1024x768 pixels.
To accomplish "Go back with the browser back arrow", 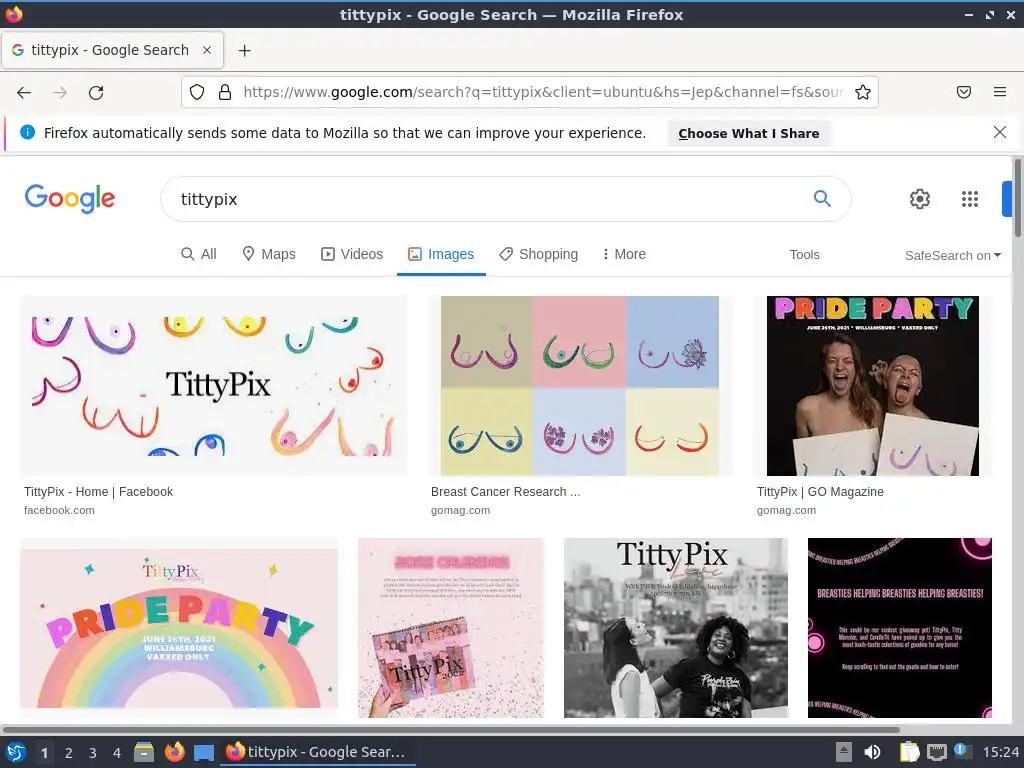I will coord(24,93).
